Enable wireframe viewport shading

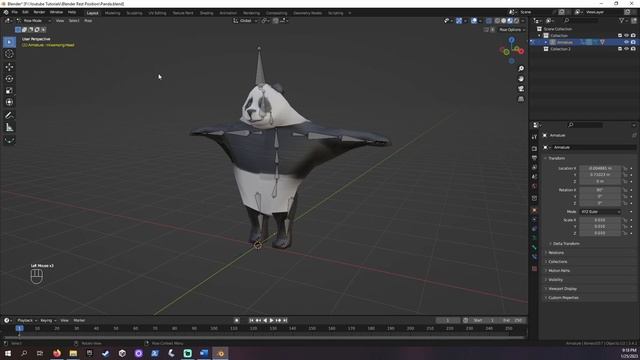click(497, 20)
